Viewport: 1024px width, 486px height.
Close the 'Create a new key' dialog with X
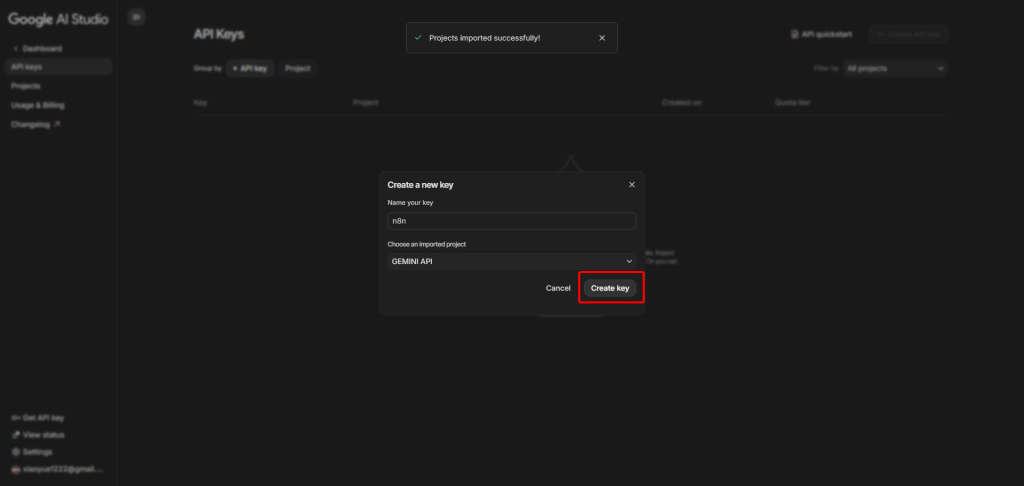tap(631, 185)
